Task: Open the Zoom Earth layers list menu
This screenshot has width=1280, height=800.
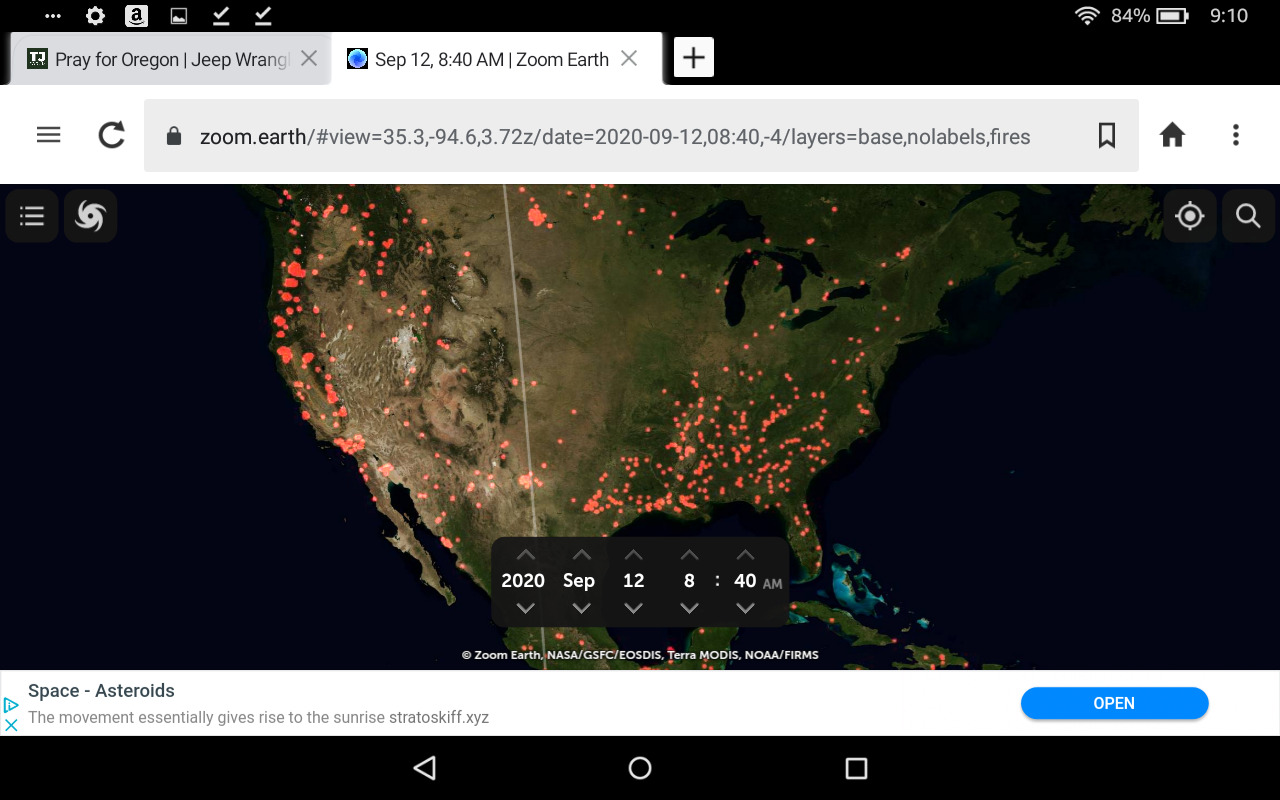Action: pos(32,216)
